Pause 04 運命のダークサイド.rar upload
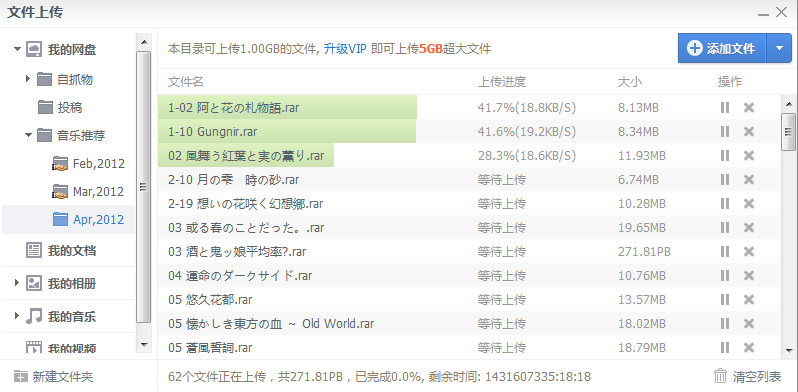Screen dimensions: 798x392 pos(725,275)
